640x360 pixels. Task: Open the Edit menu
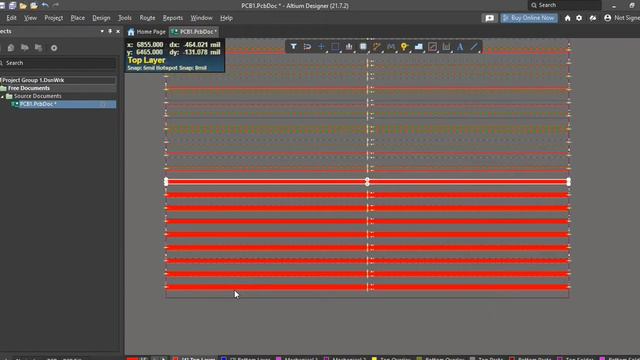[x=11, y=18]
